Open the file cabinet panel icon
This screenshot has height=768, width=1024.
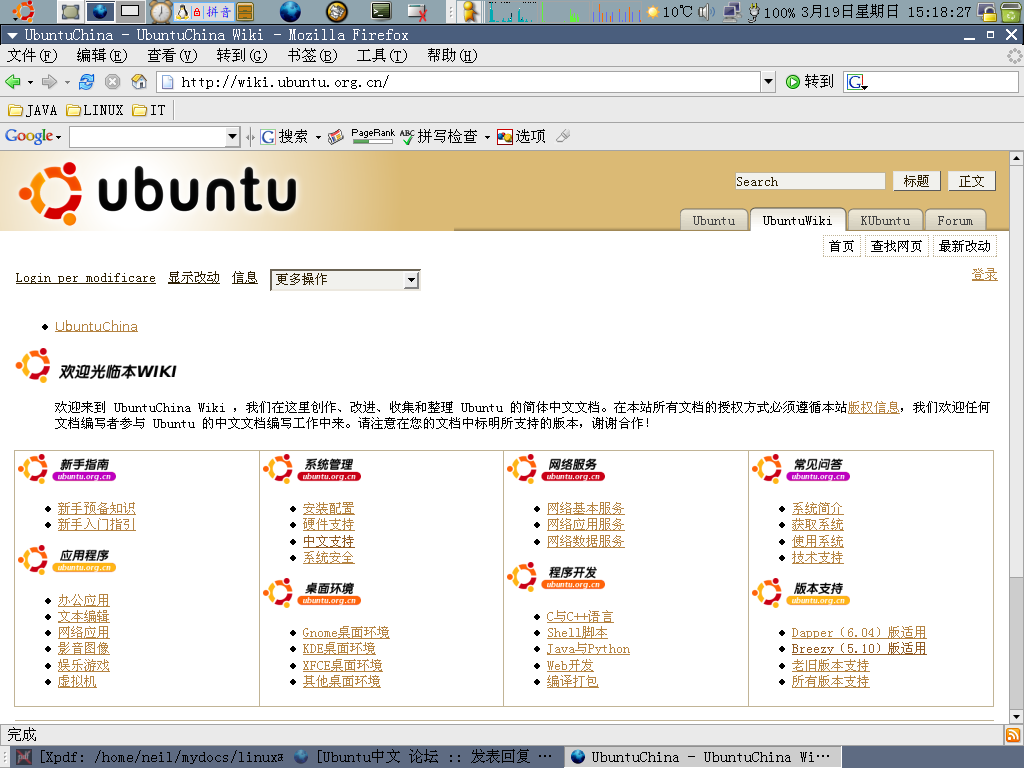[x=246, y=11]
